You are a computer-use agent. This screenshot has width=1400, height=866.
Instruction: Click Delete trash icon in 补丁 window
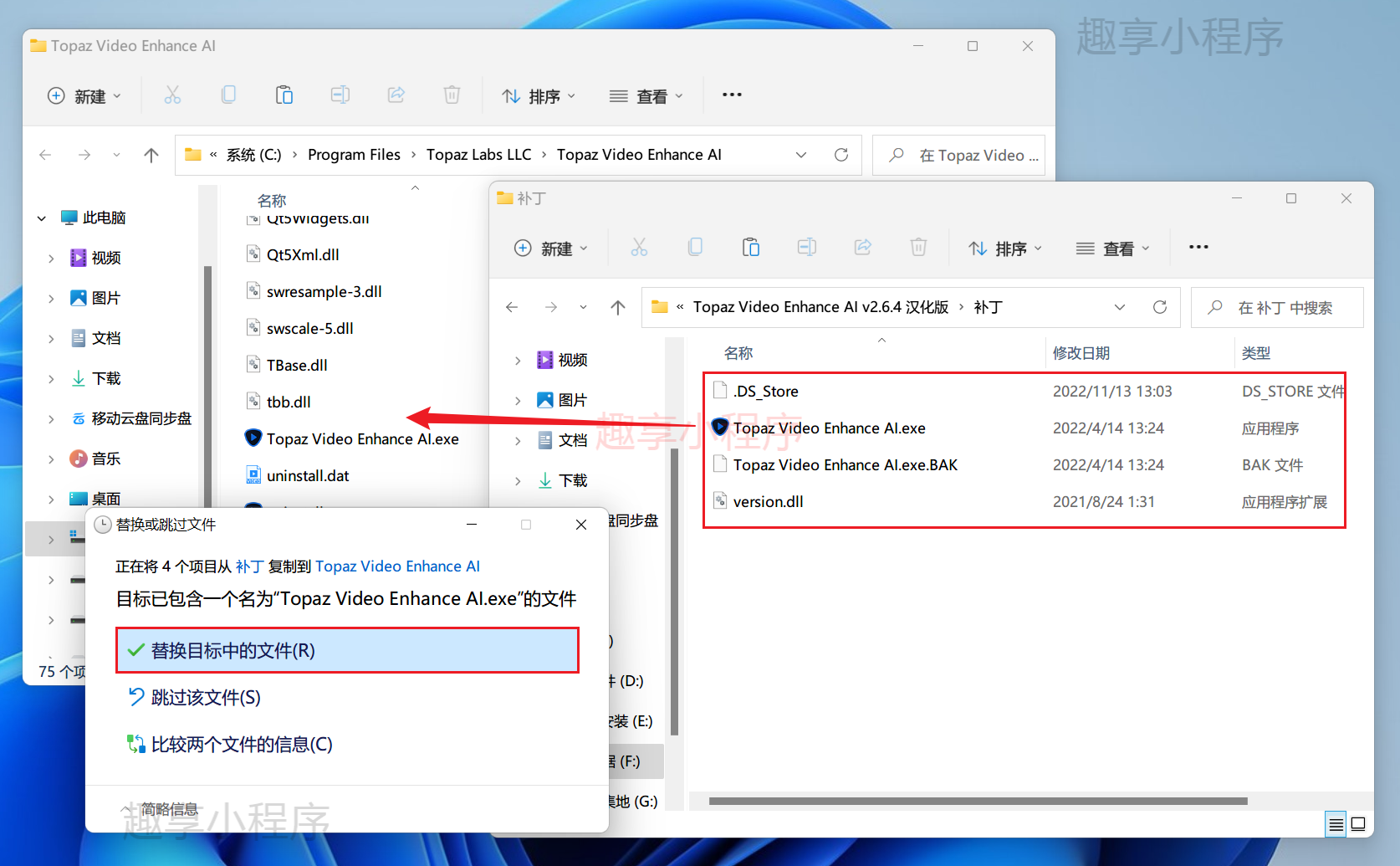pyautogui.click(x=918, y=248)
